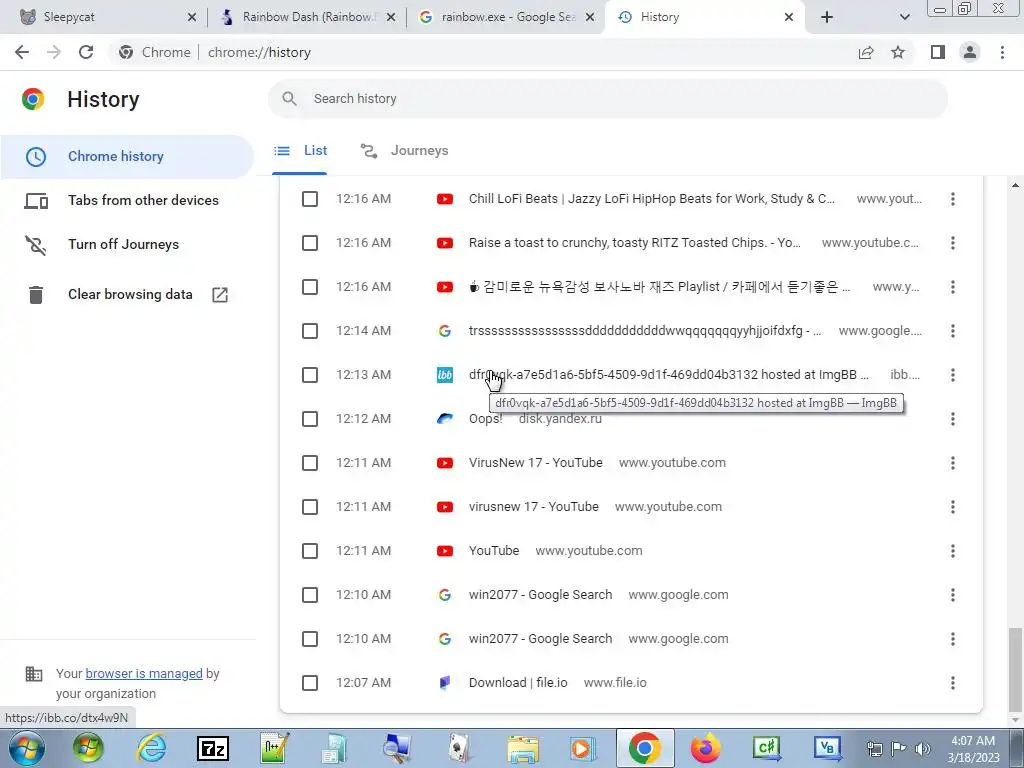Image resolution: width=1024 pixels, height=768 pixels.
Task: Switch to the Journeys tab
Action: pyautogui.click(x=404, y=151)
